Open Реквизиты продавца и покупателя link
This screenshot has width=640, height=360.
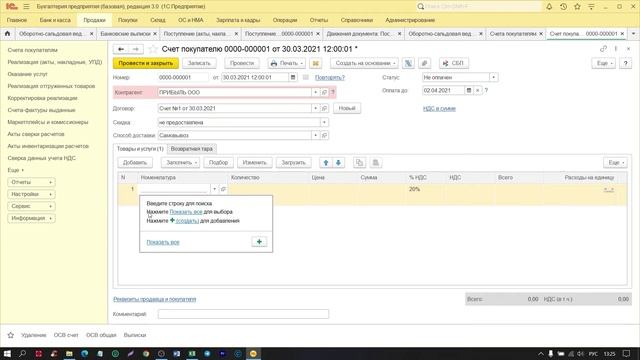point(155,299)
